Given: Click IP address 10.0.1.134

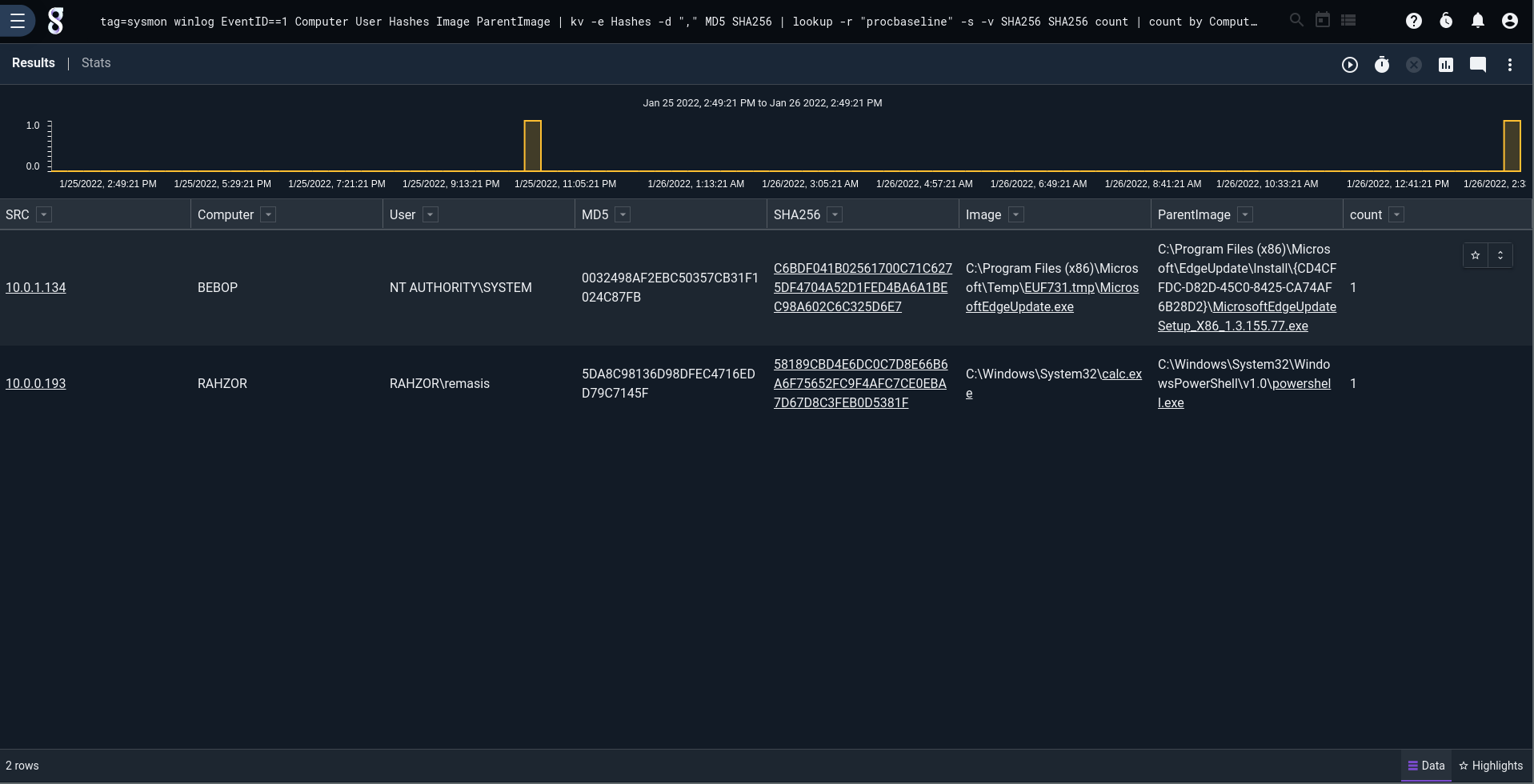Looking at the screenshot, I should coord(36,287).
